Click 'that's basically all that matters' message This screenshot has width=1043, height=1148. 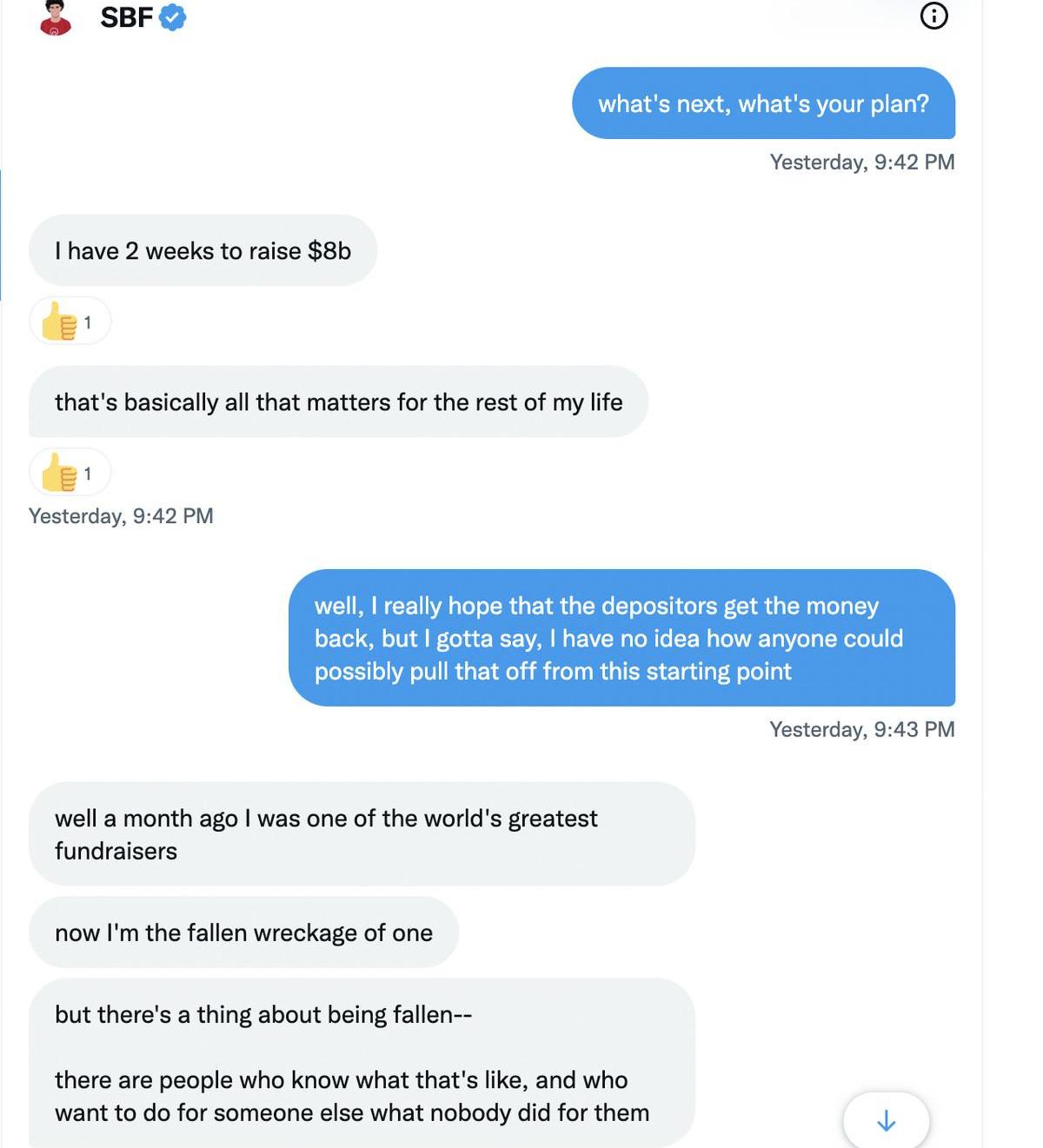[x=338, y=401]
